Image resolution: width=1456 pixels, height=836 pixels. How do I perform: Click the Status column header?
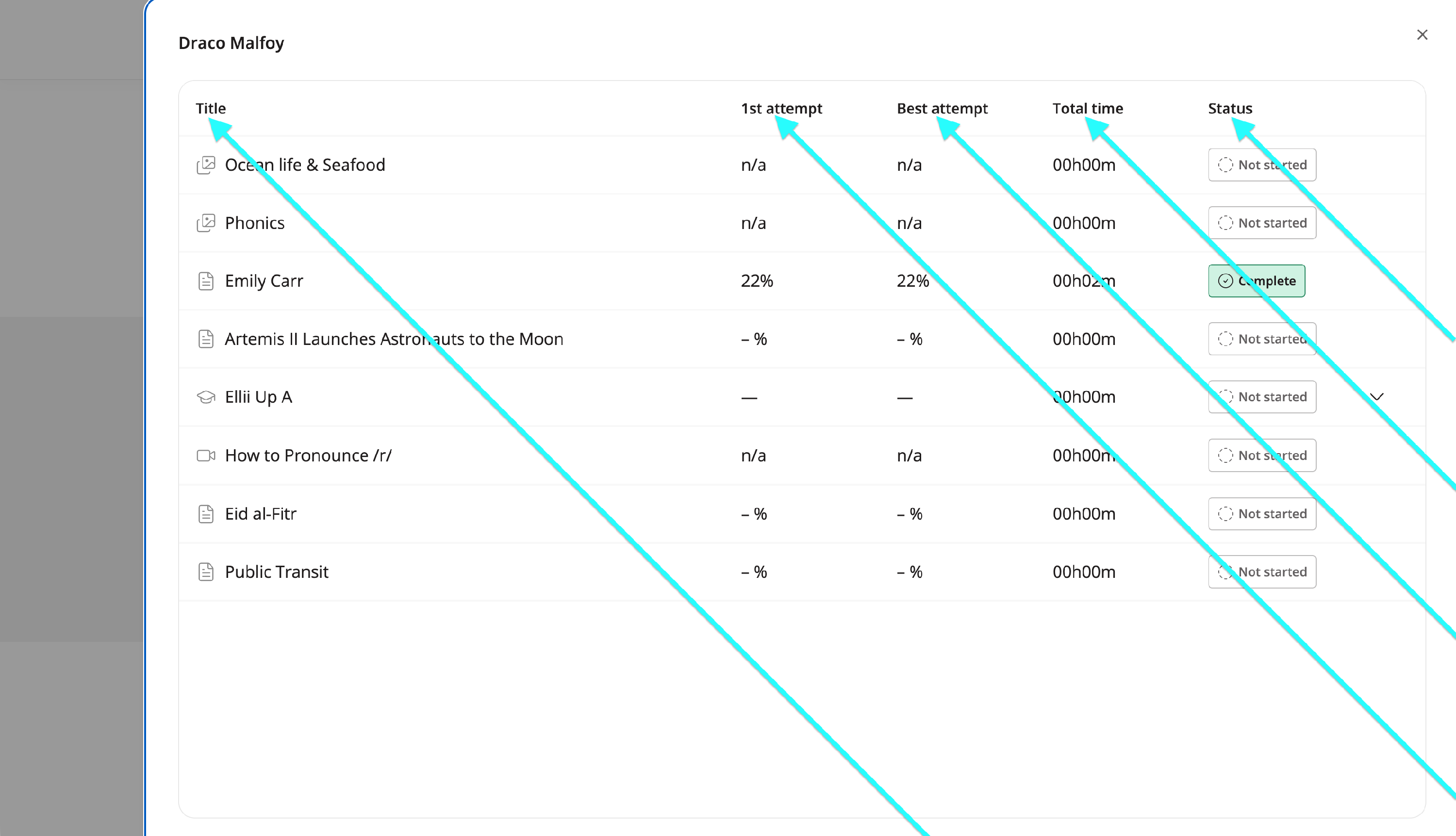coord(1230,109)
